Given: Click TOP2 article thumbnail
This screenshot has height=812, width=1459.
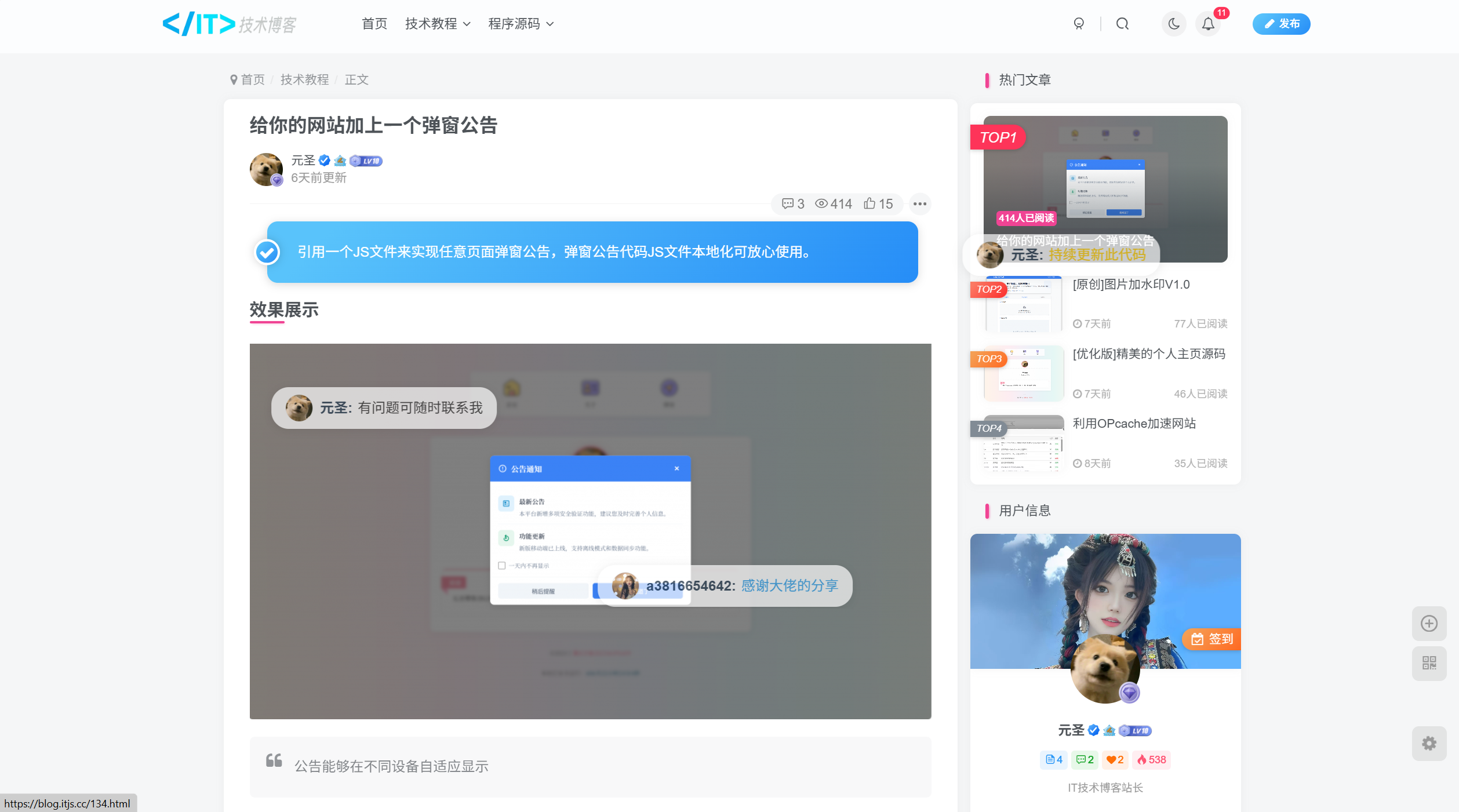Looking at the screenshot, I should click(1024, 304).
